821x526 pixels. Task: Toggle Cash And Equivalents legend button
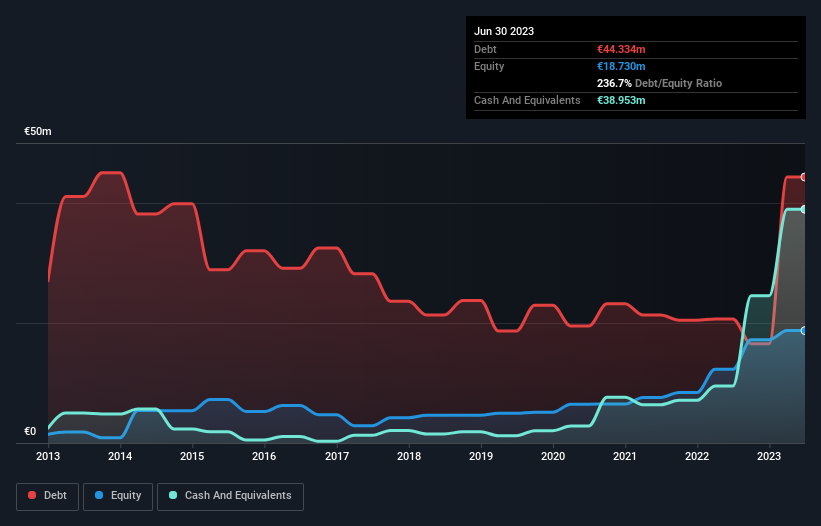[230, 496]
